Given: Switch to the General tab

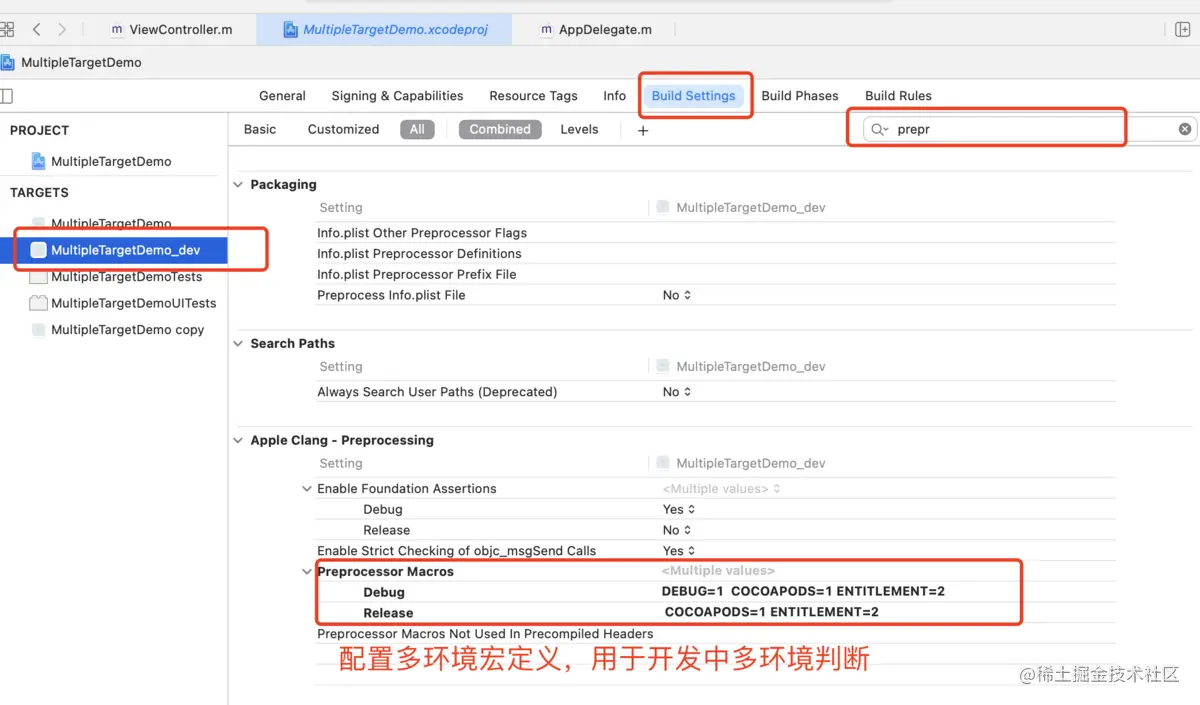Looking at the screenshot, I should [x=282, y=96].
